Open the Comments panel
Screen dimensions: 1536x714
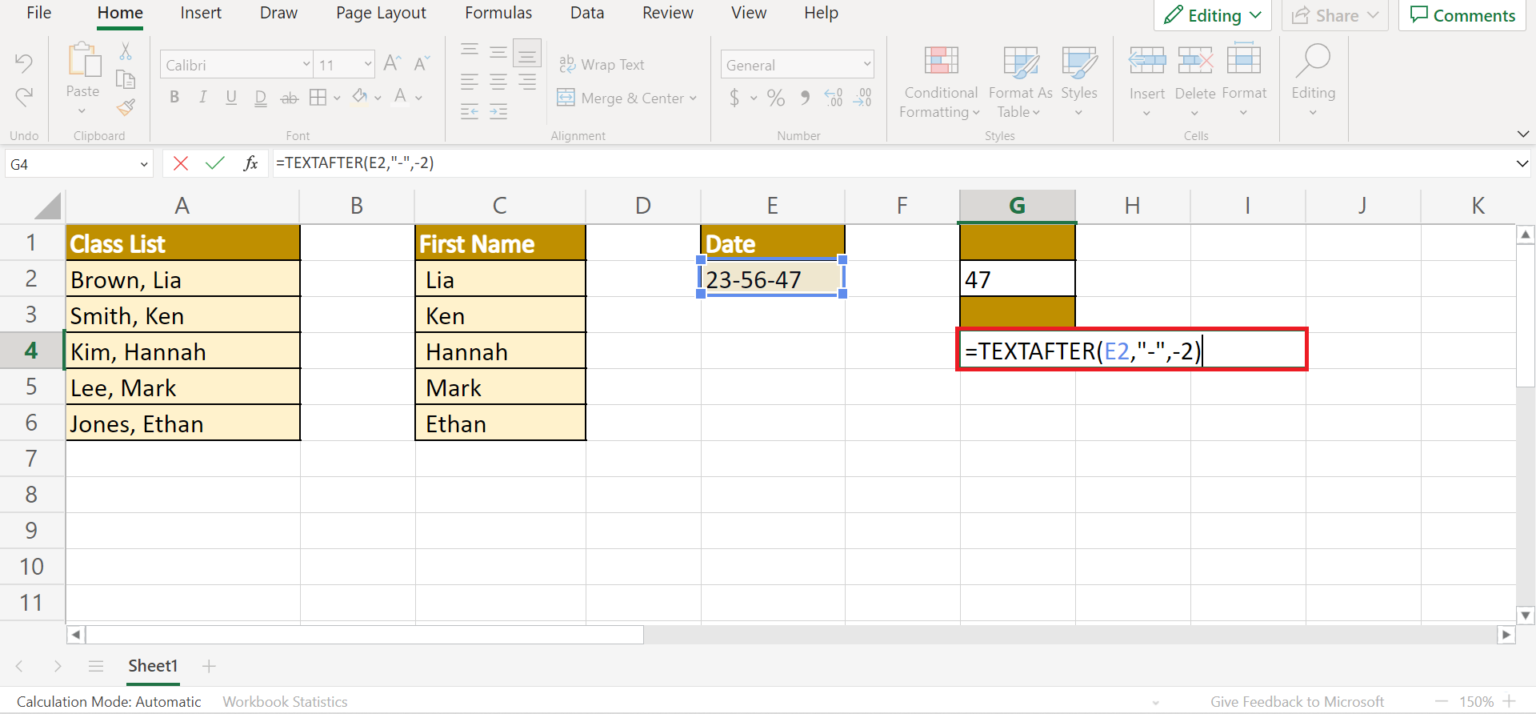[x=1462, y=15]
